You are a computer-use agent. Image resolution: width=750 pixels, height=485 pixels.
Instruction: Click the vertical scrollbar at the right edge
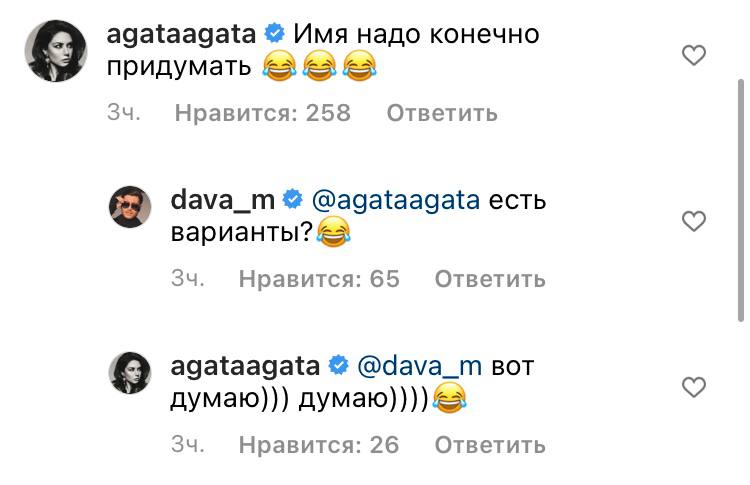[741, 200]
